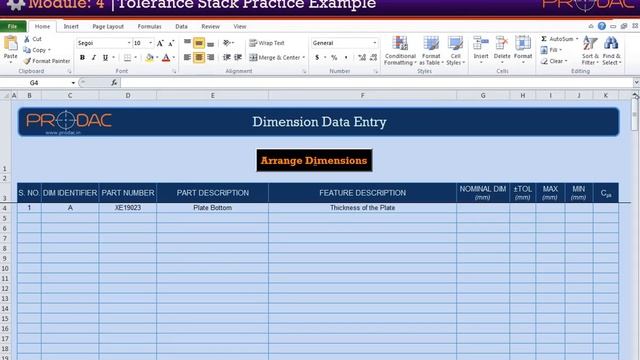This screenshot has width=640, height=360.
Task: Open Format as Table gallery
Action: [x=431, y=51]
